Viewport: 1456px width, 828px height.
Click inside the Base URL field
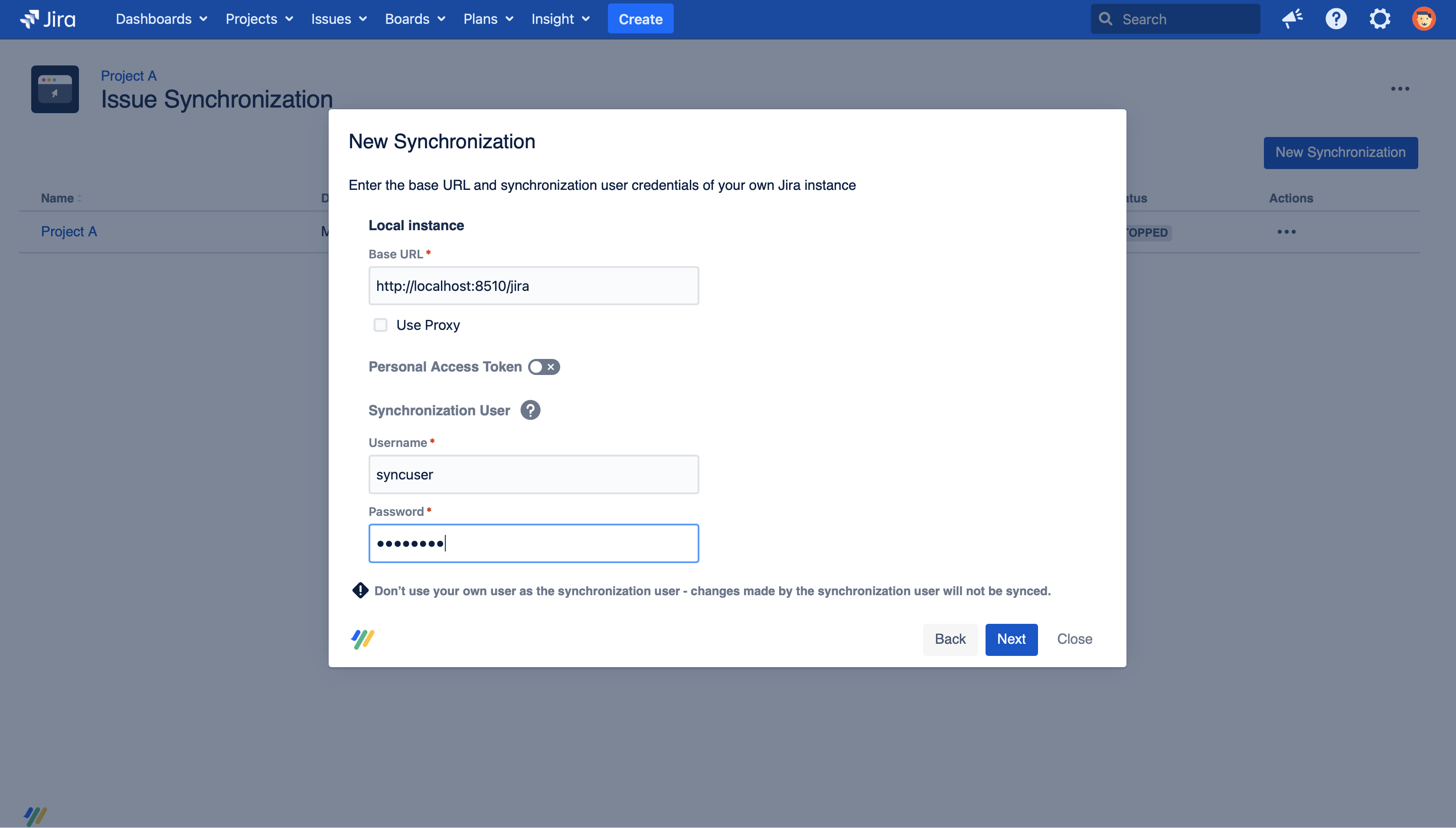point(533,286)
